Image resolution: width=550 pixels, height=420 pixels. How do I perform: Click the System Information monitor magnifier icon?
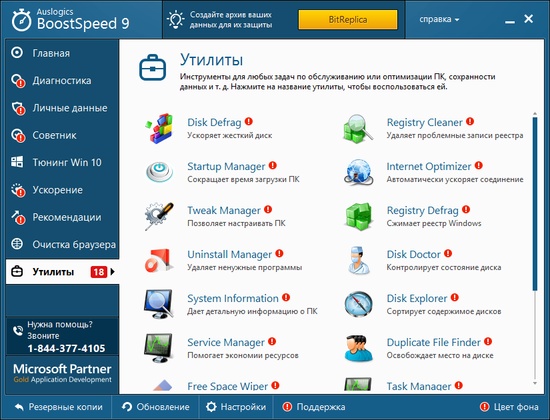[159, 304]
